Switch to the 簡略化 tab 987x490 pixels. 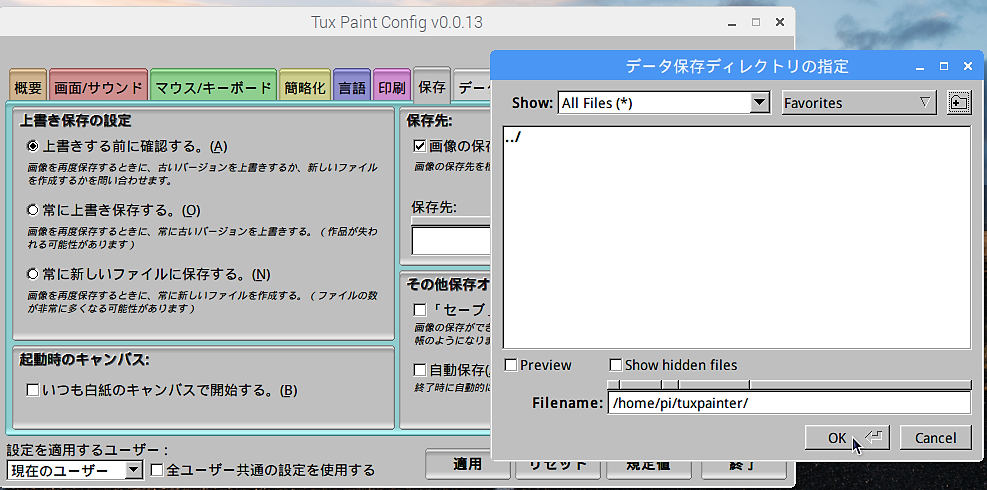click(x=305, y=88)
